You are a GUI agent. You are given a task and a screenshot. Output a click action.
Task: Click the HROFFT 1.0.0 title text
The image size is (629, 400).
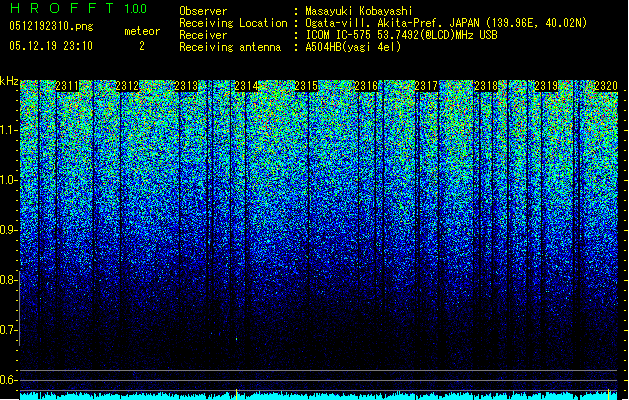[78, 8]
